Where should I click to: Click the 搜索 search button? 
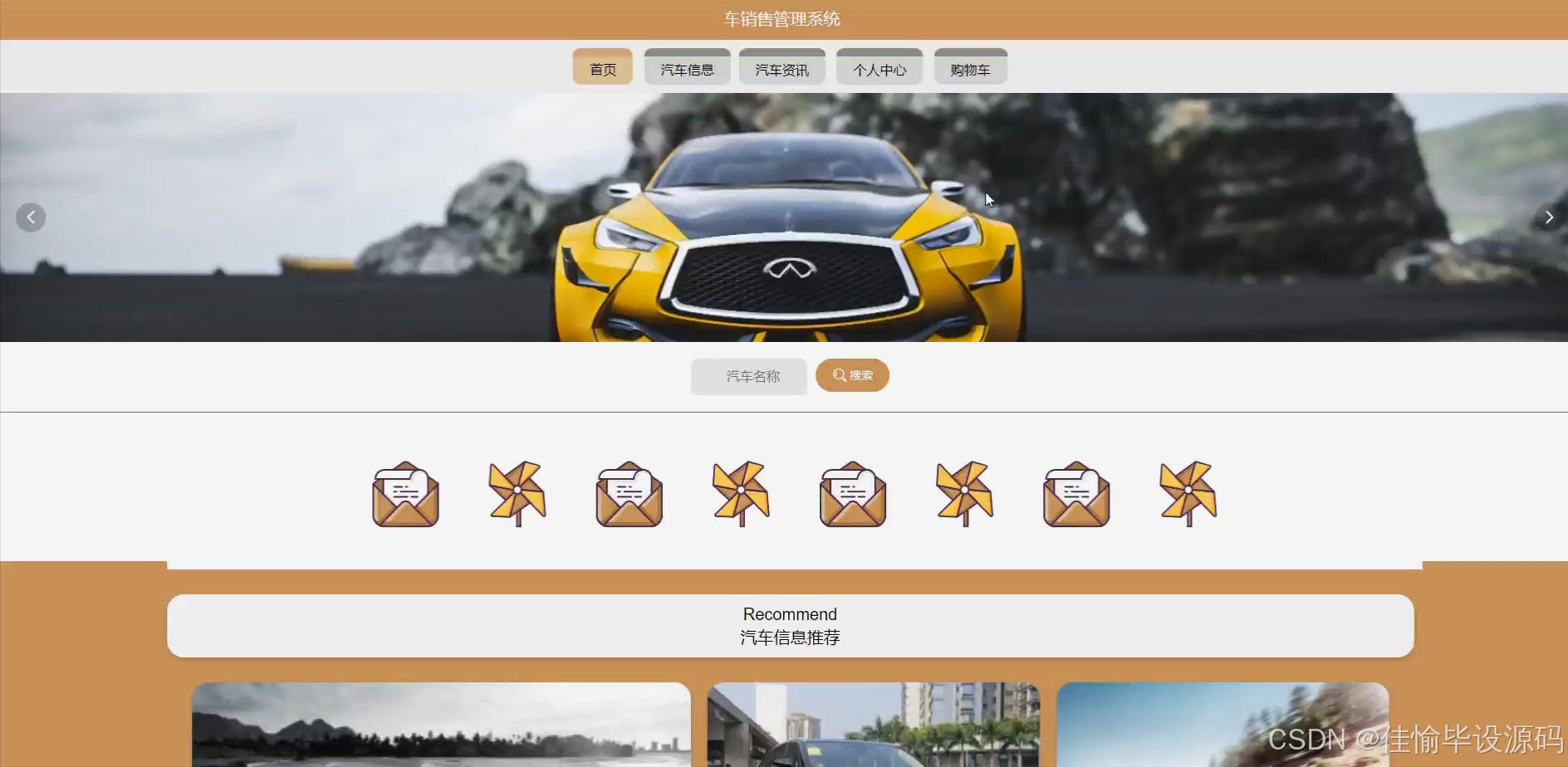point(852,375)
